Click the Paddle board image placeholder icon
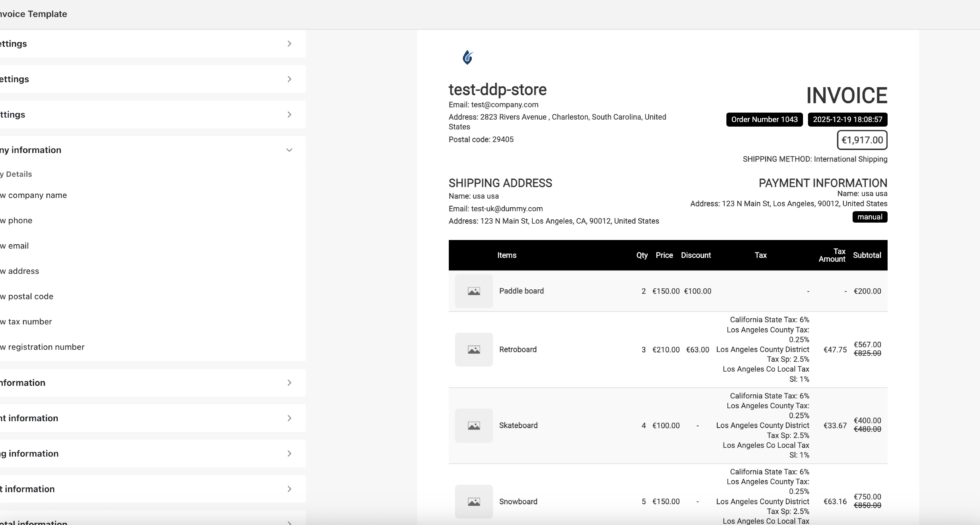Viewport: 980px width, 525px height. point(473,291)
